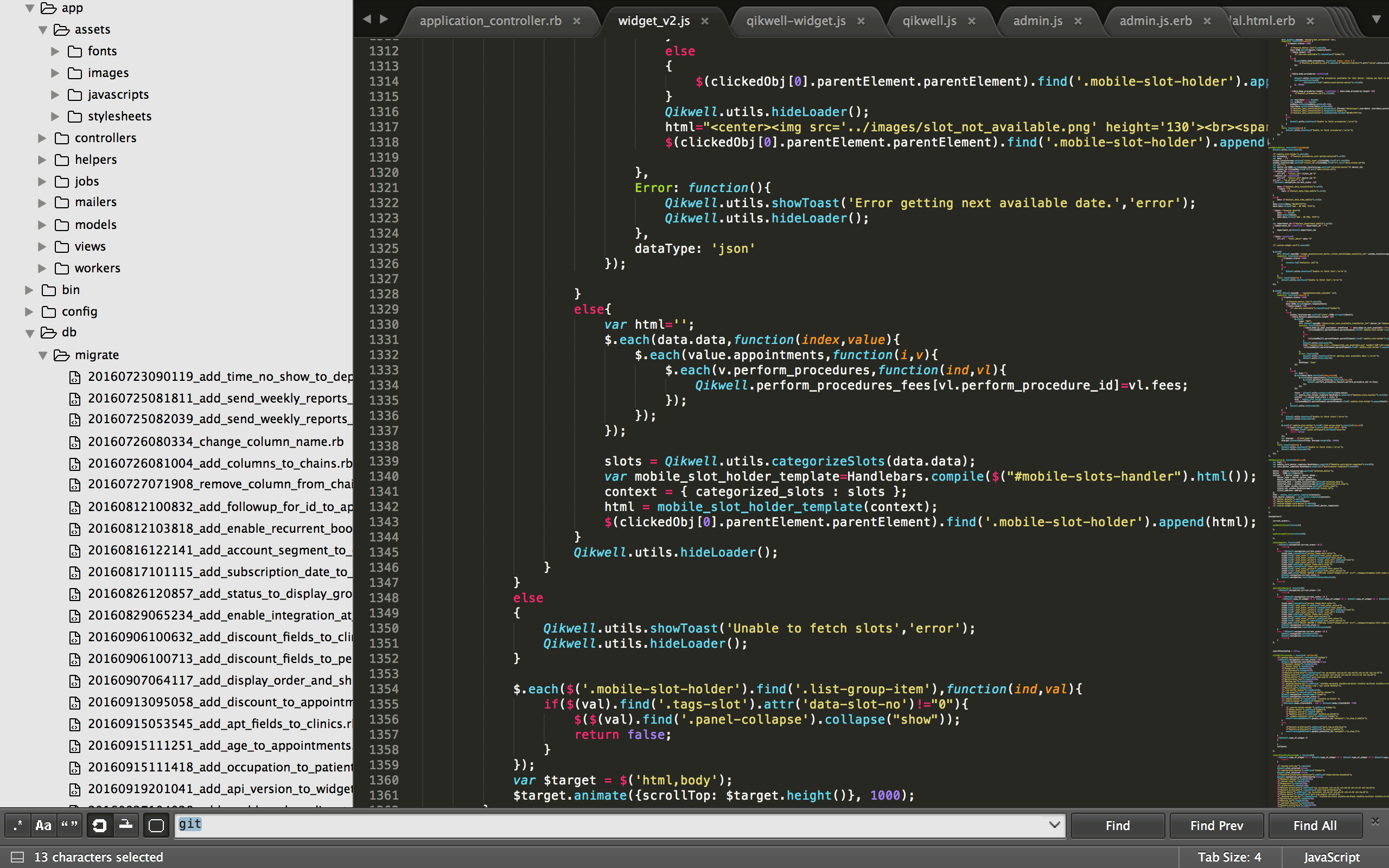Click the bin folder icon
This screenshot has height=868, width=1389.
click(x=49, y=290)
